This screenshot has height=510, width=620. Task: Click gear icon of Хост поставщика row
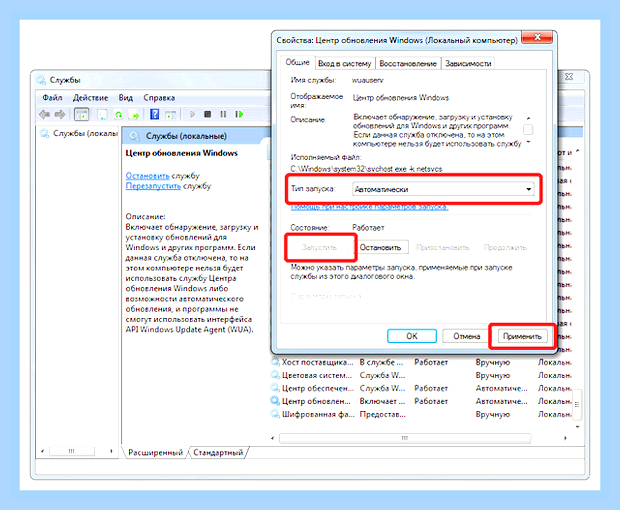click(275, 362)
